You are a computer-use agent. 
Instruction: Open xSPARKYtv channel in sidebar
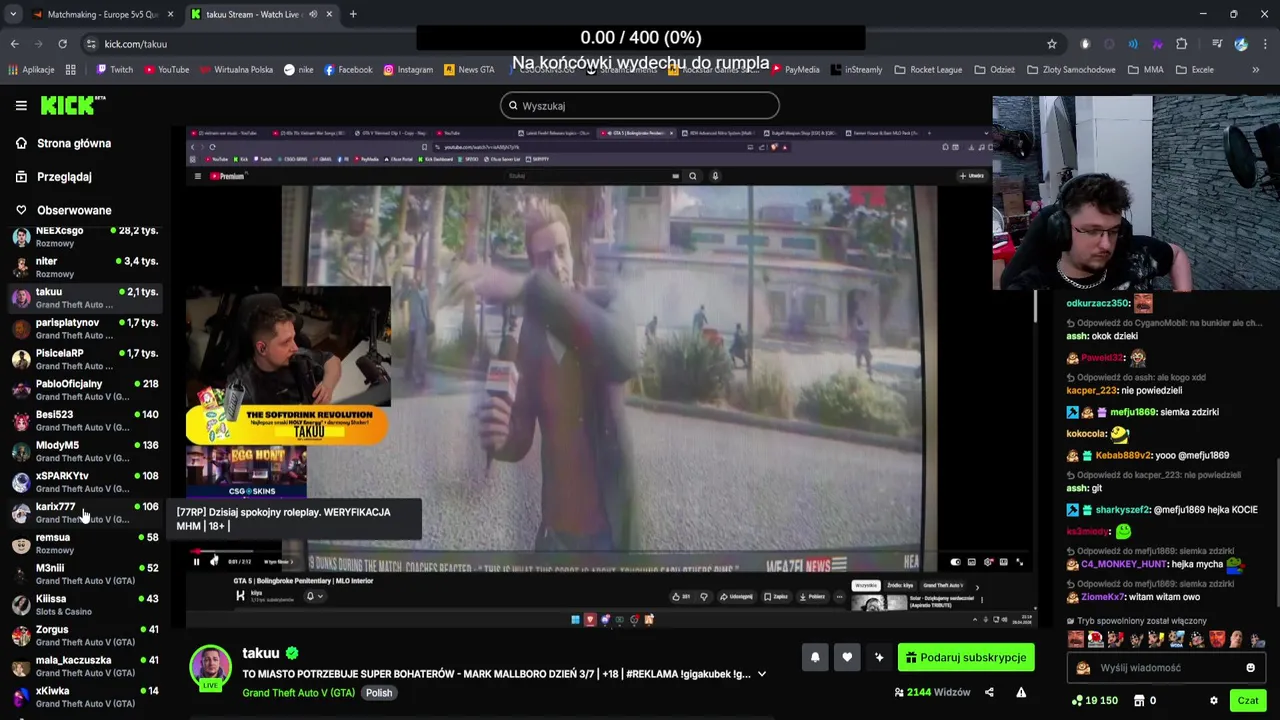pos(85,482)
